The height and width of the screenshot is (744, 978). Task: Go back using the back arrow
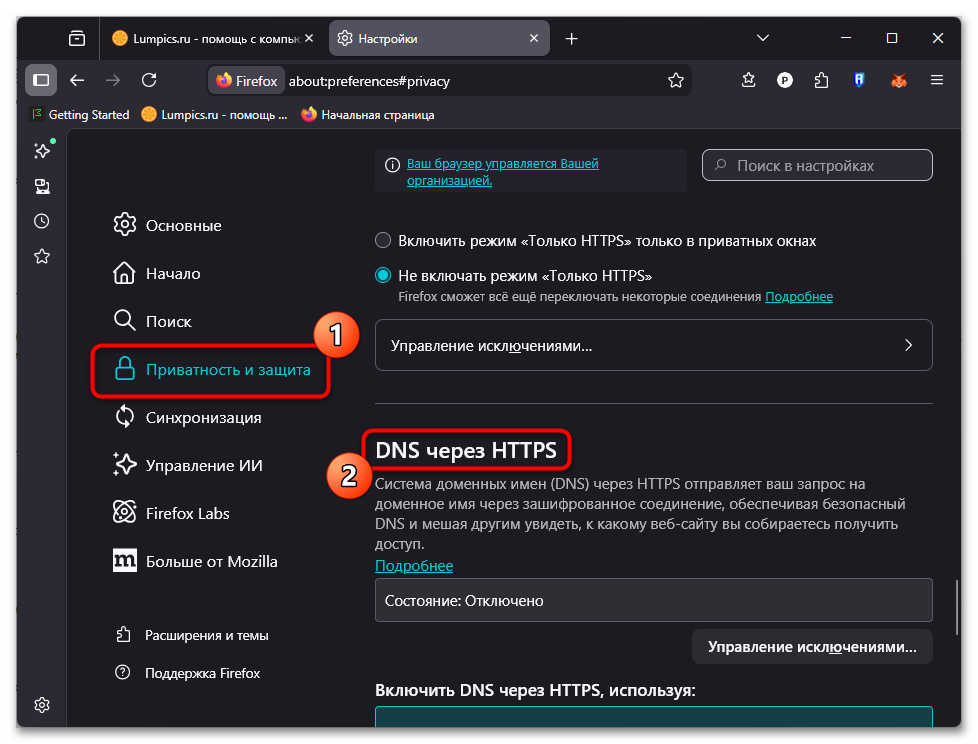(77, 80)
